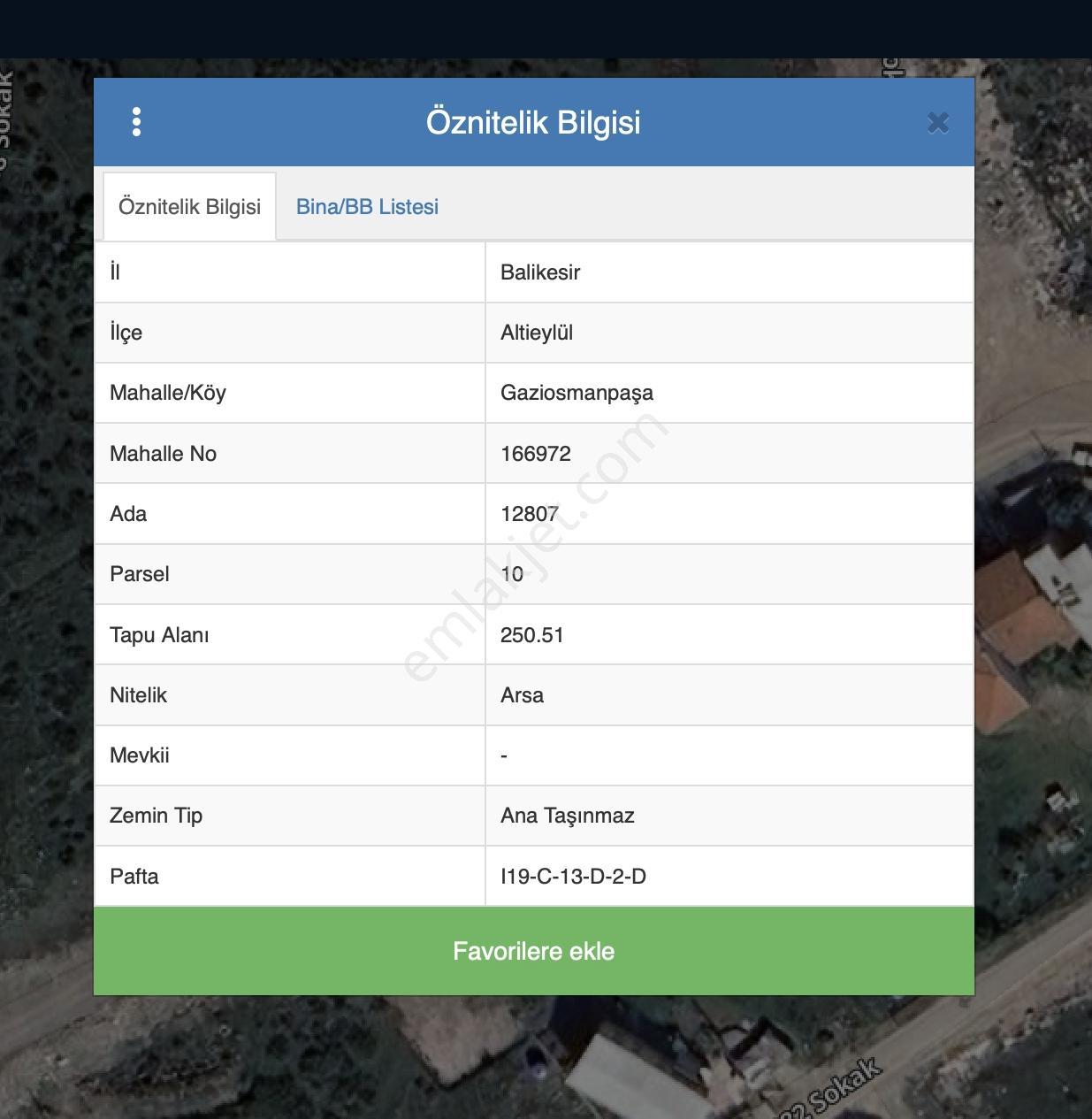
Task: Click the İlçe row label
Action: [126, 333]
